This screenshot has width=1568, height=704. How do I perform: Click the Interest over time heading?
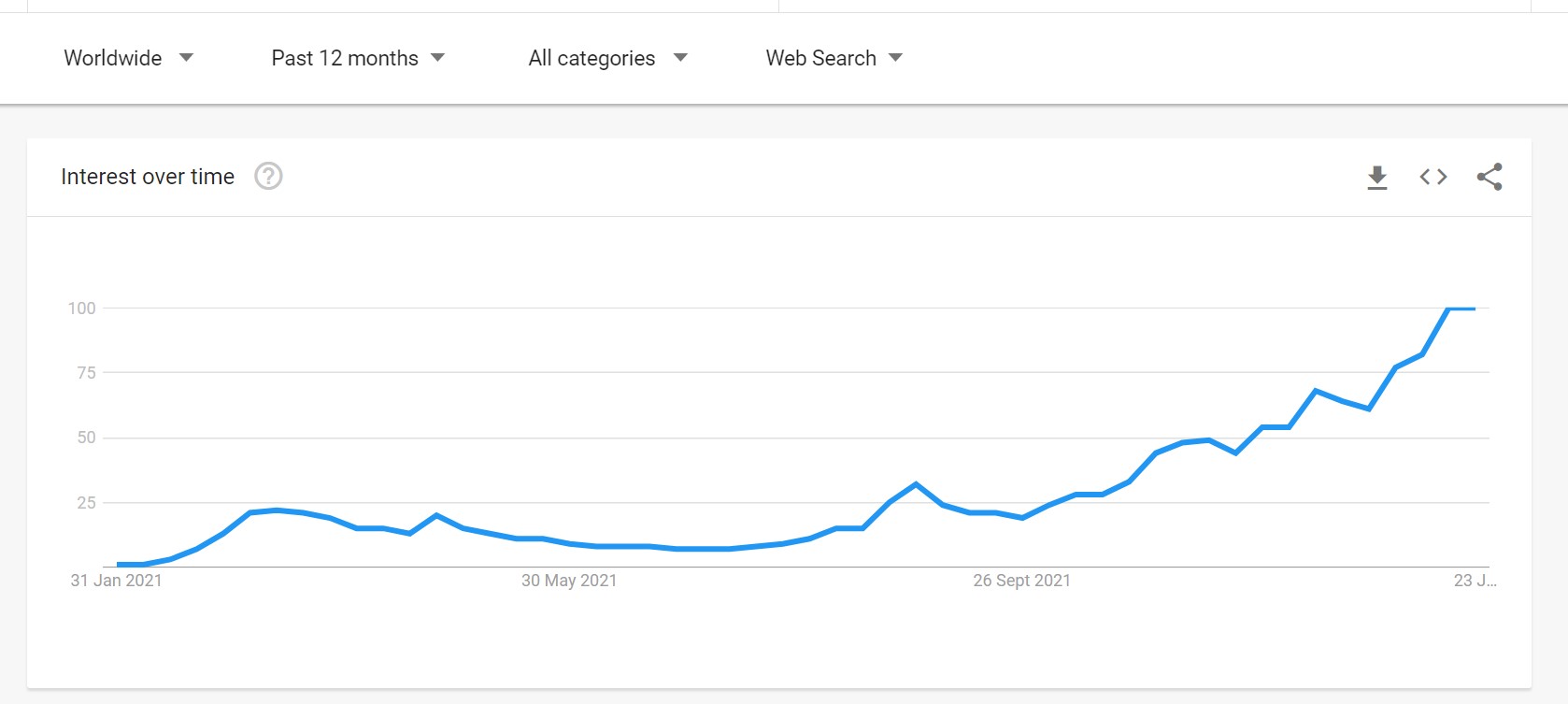coord(148,177)
